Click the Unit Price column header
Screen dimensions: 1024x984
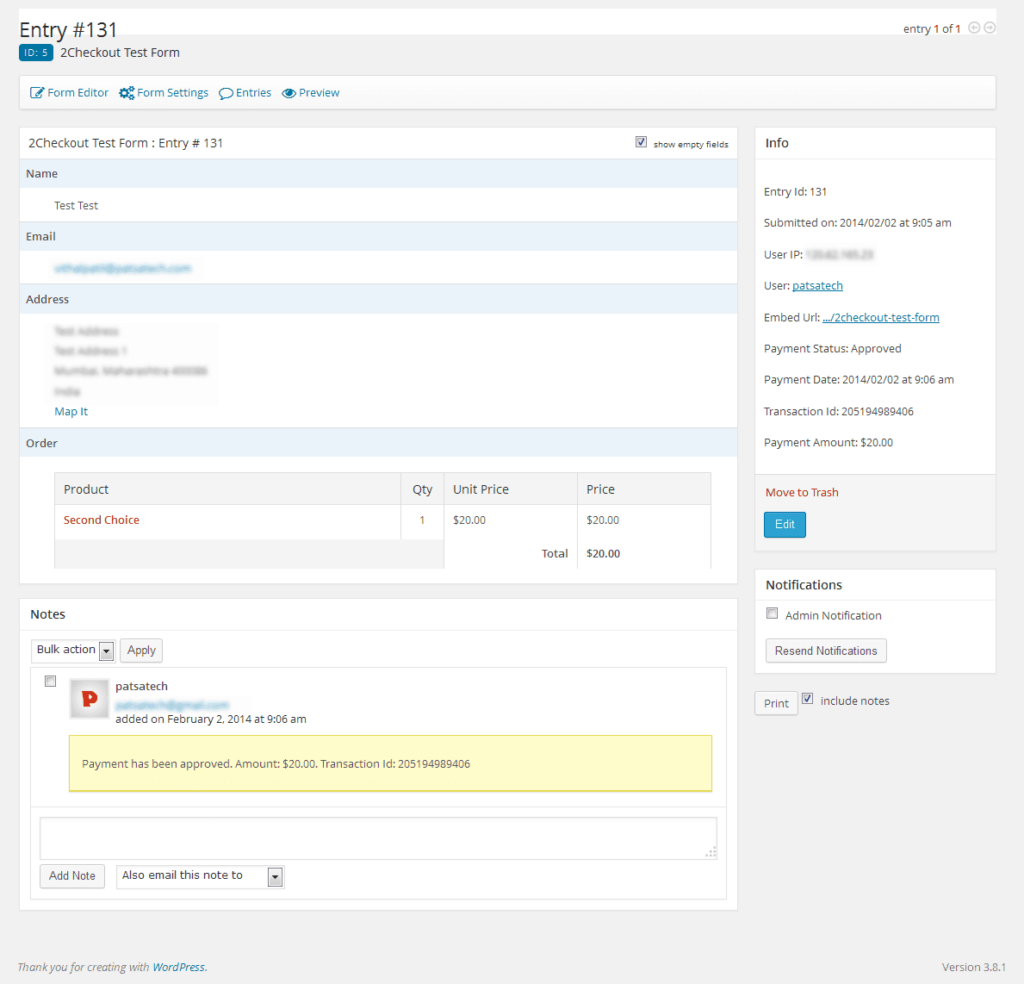point(481,489)
